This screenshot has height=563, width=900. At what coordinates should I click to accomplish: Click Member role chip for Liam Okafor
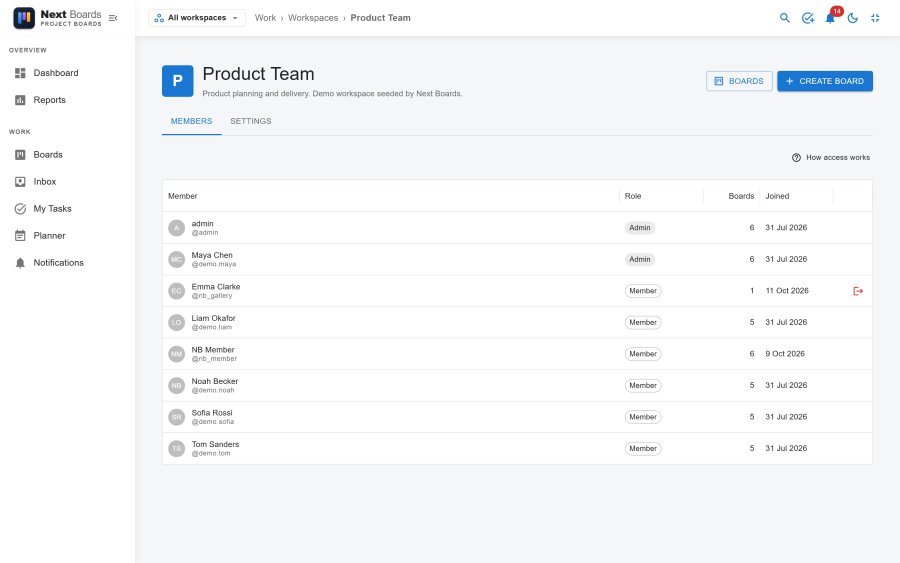coord(643,323)
